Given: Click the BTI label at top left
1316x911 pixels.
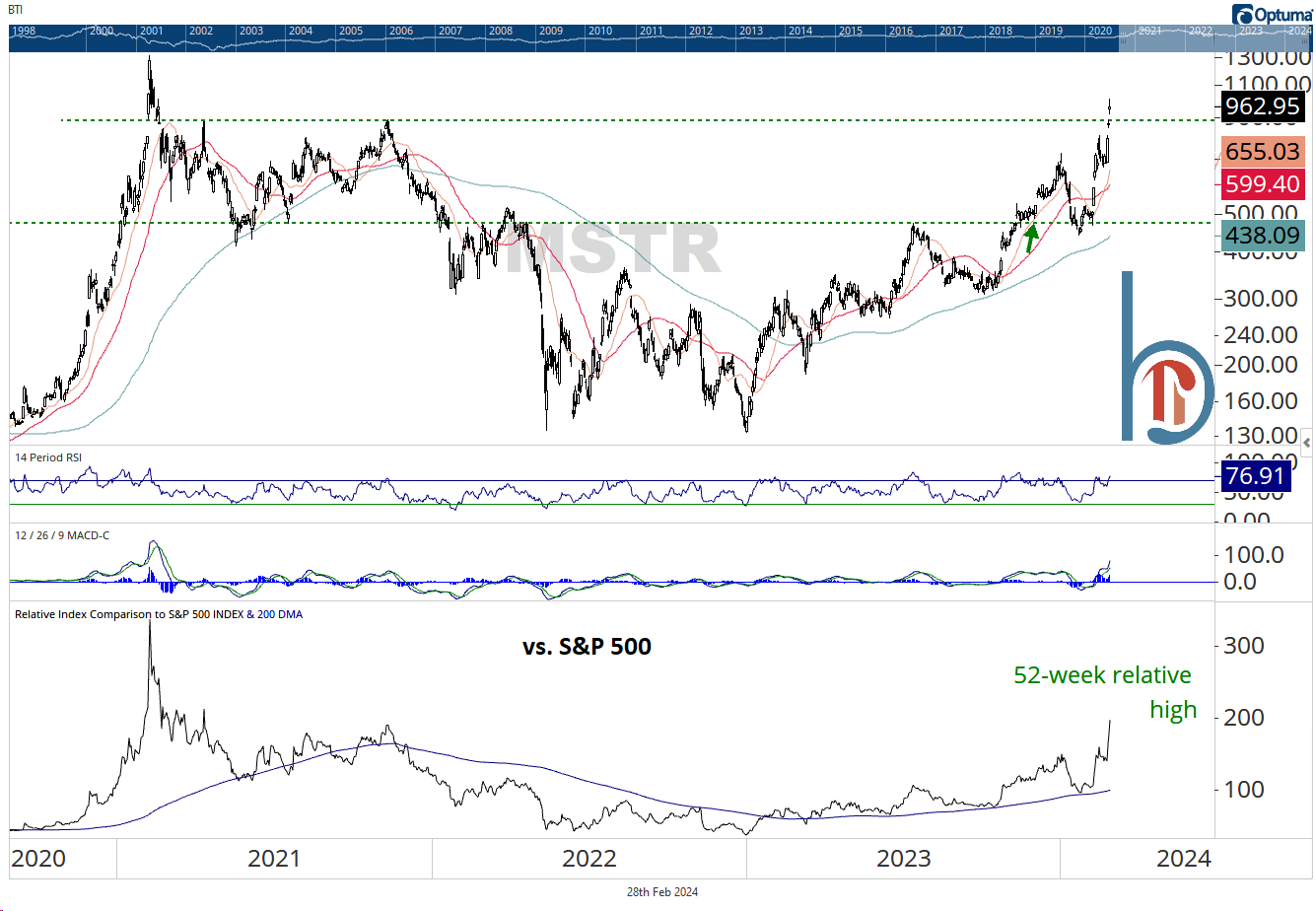Looking at the screenshot, I should pyautogui.click(x=16, y=10).
